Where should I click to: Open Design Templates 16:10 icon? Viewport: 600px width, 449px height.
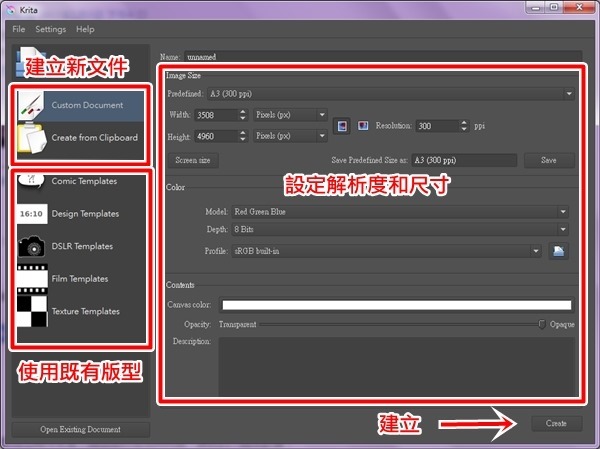(32, 214)
